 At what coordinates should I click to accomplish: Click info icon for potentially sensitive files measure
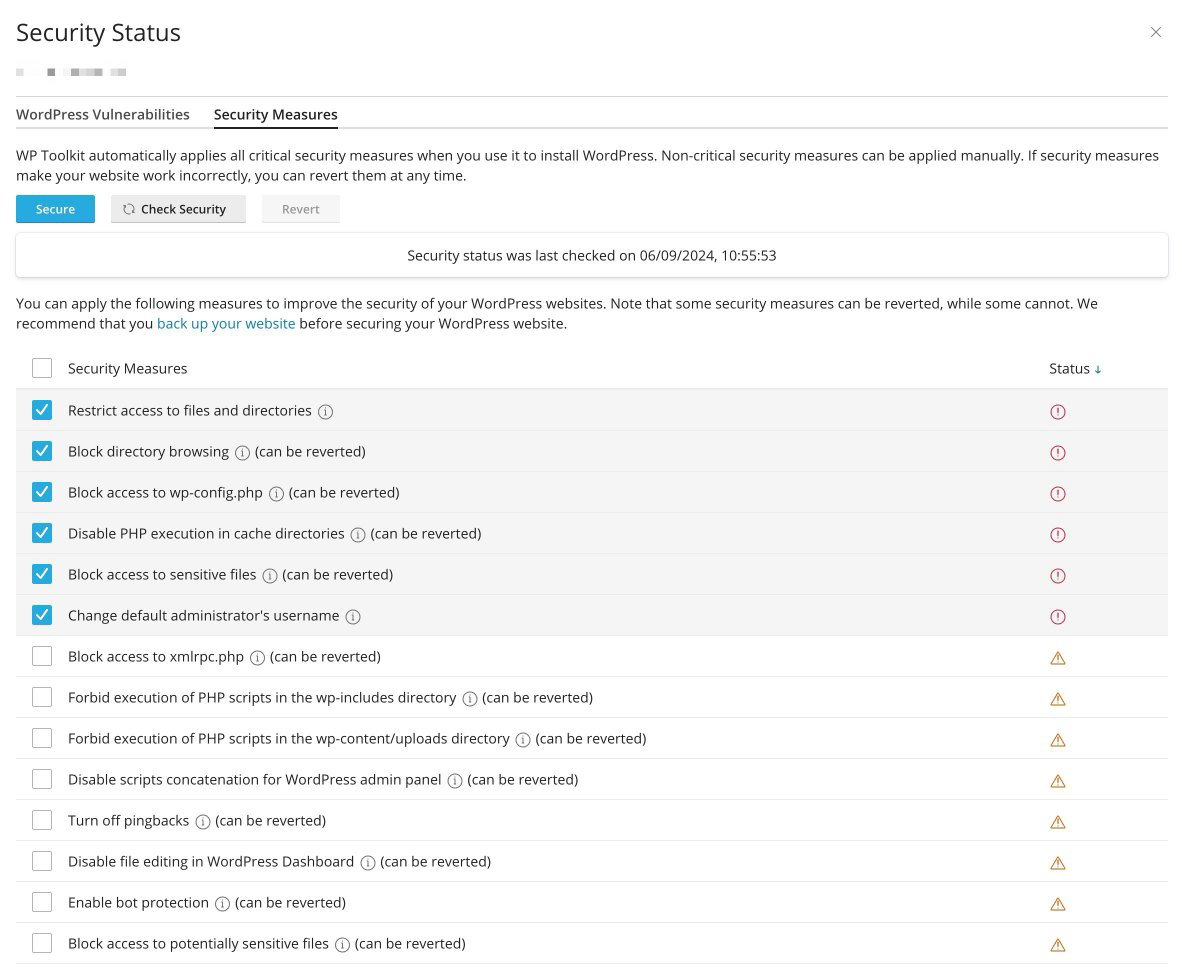341,945
